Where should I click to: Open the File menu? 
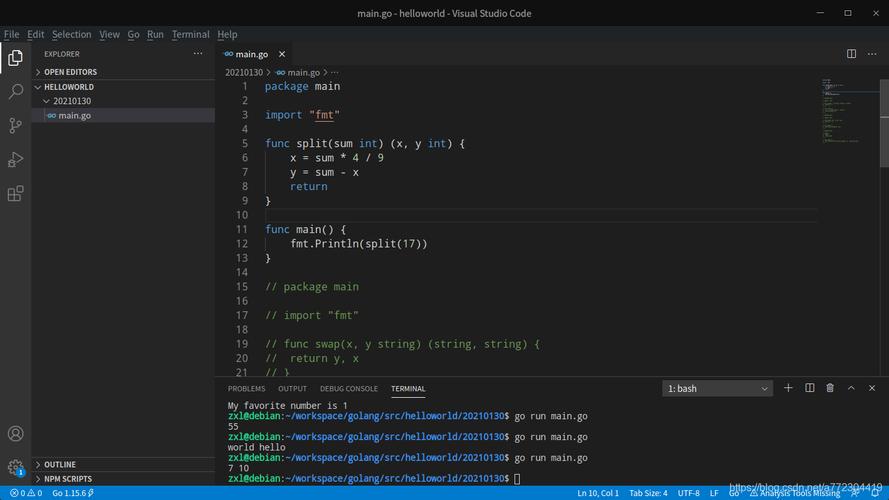point(11,35)
